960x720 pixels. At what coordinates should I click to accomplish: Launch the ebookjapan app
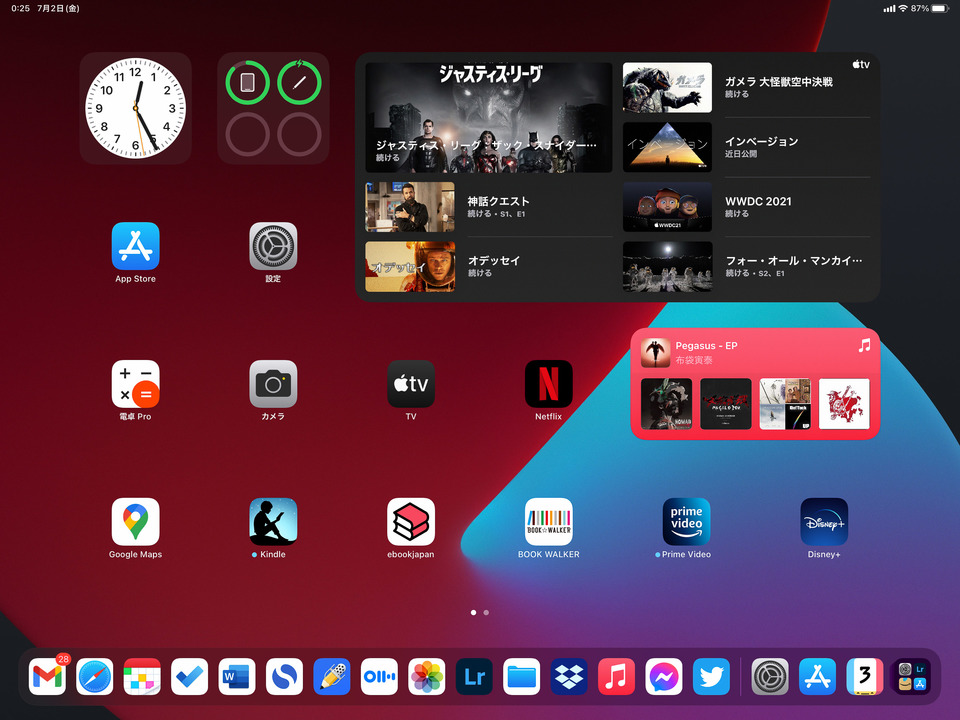point(410,518)
